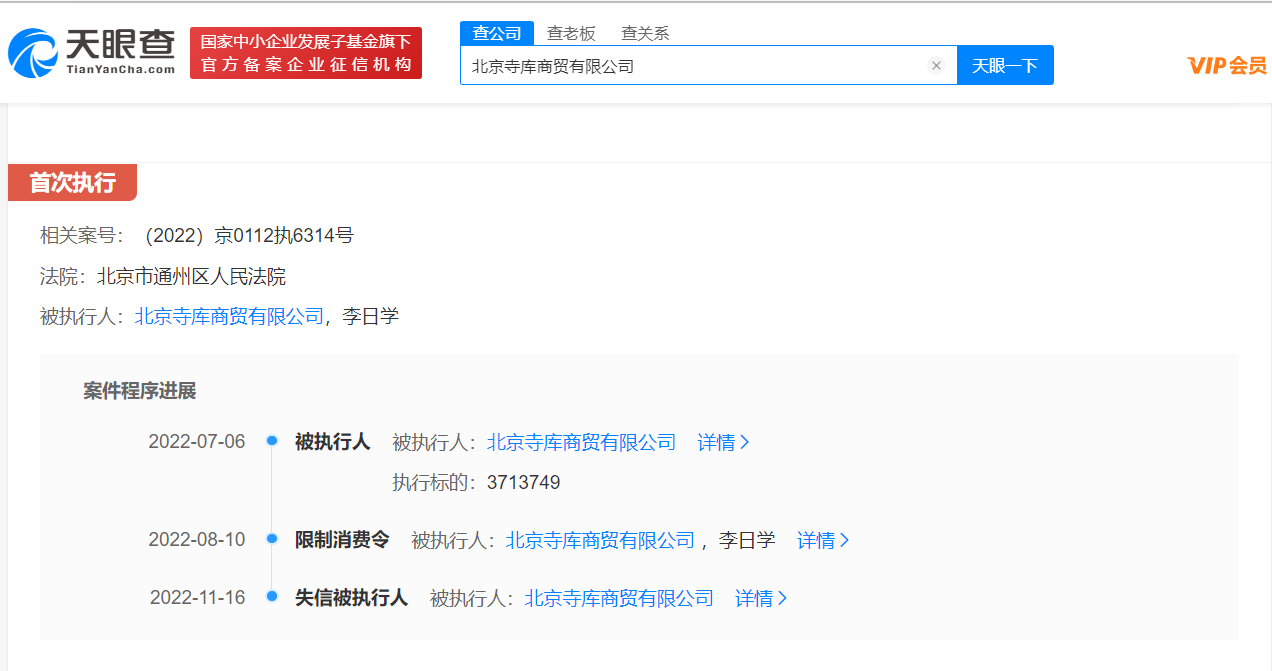Clear the search box with the x icon
The height and width of the screenshot is (671, 1272).
tap(936, 66)
